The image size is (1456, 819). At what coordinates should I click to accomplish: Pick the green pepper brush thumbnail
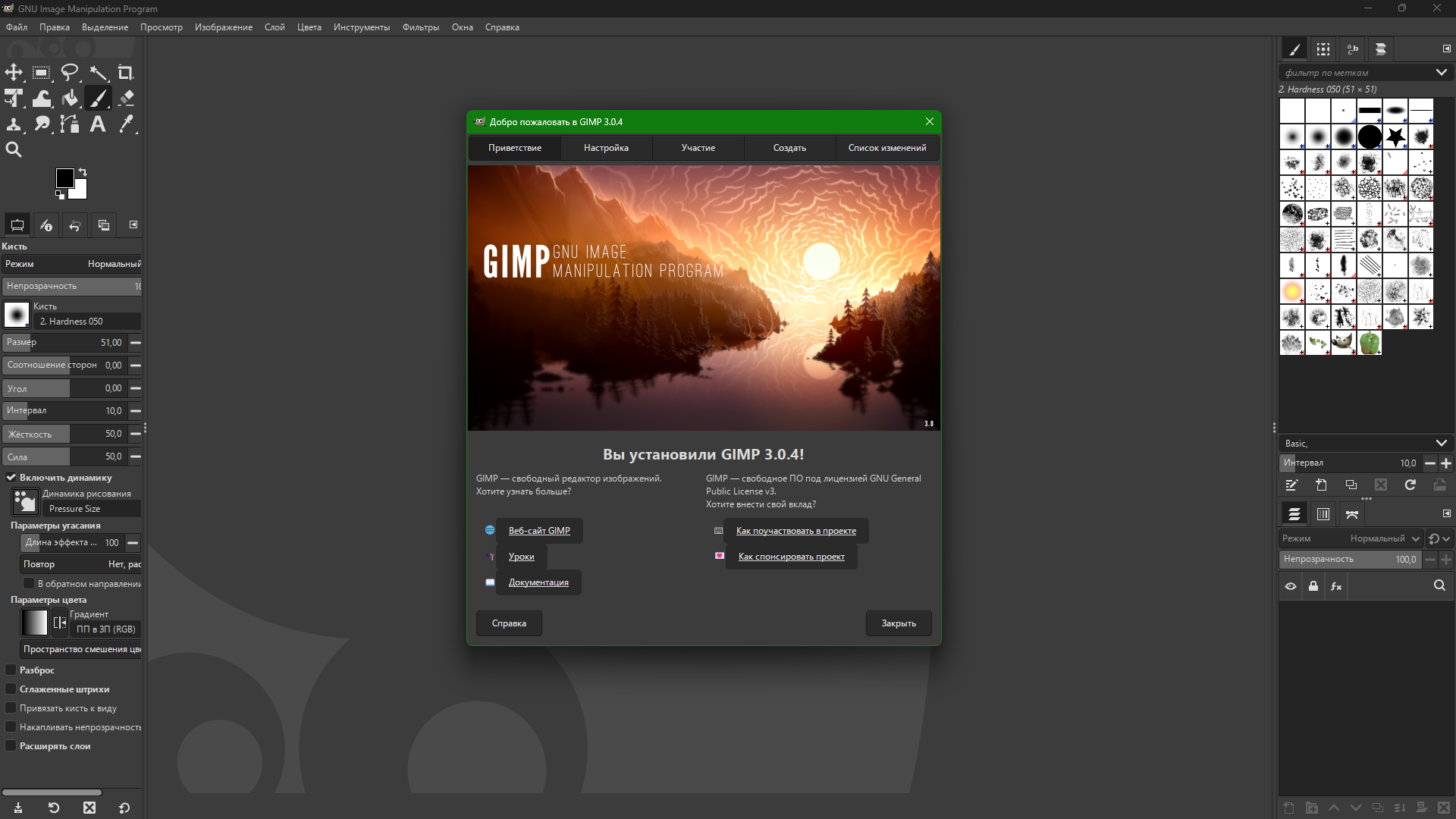[x=1370, y=343]
